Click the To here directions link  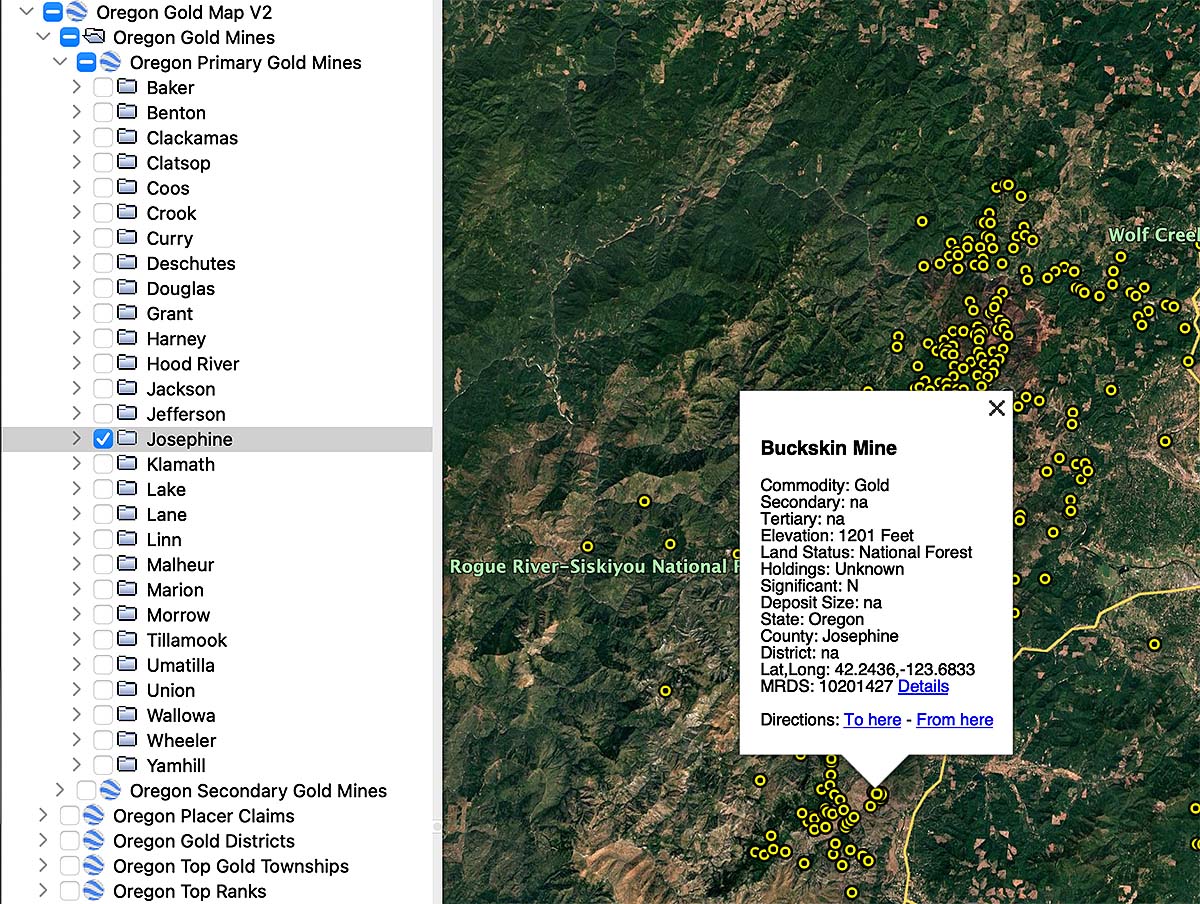click(x=872, y=720)
